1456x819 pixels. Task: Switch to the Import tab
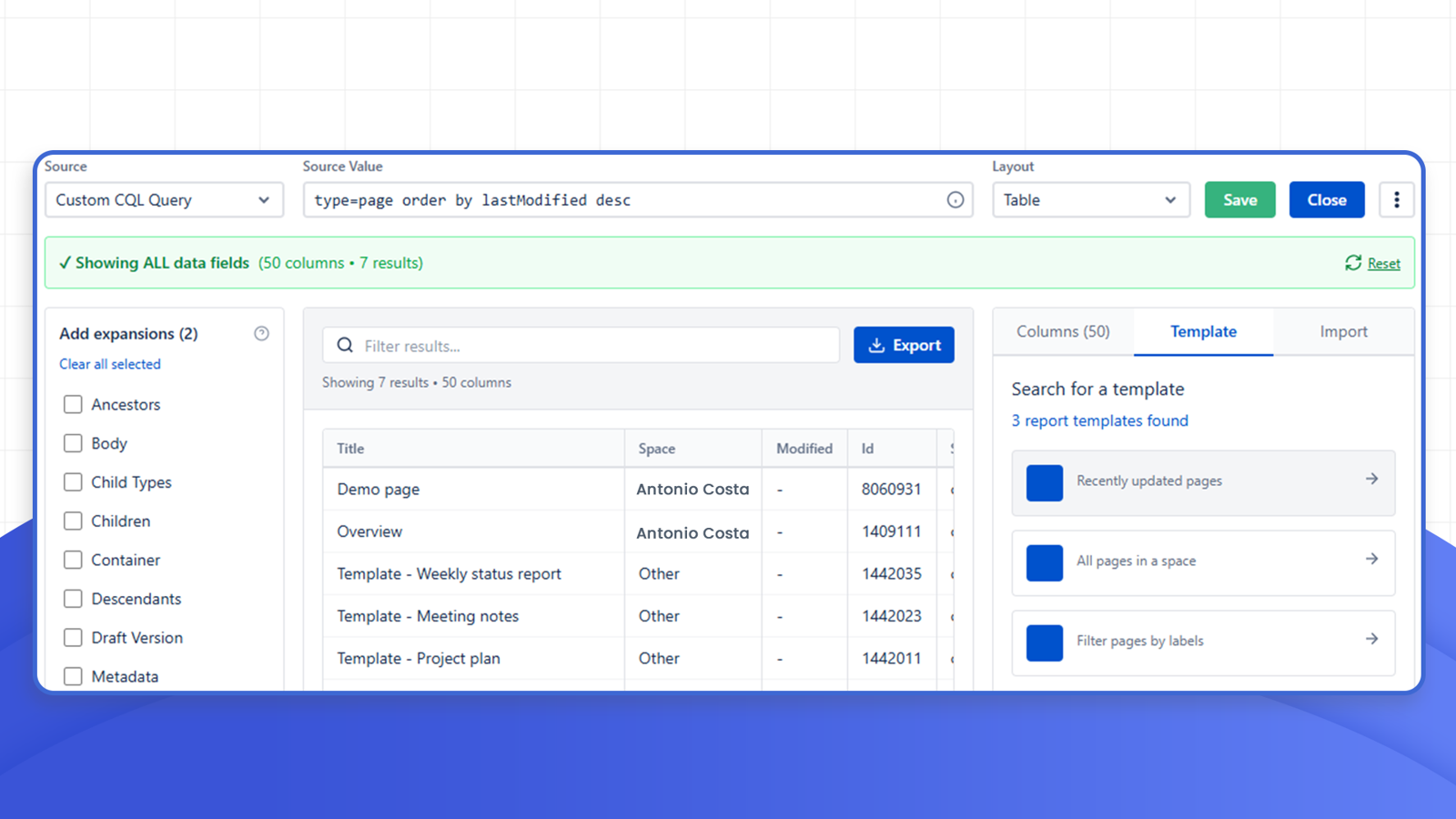[1344, 331]
